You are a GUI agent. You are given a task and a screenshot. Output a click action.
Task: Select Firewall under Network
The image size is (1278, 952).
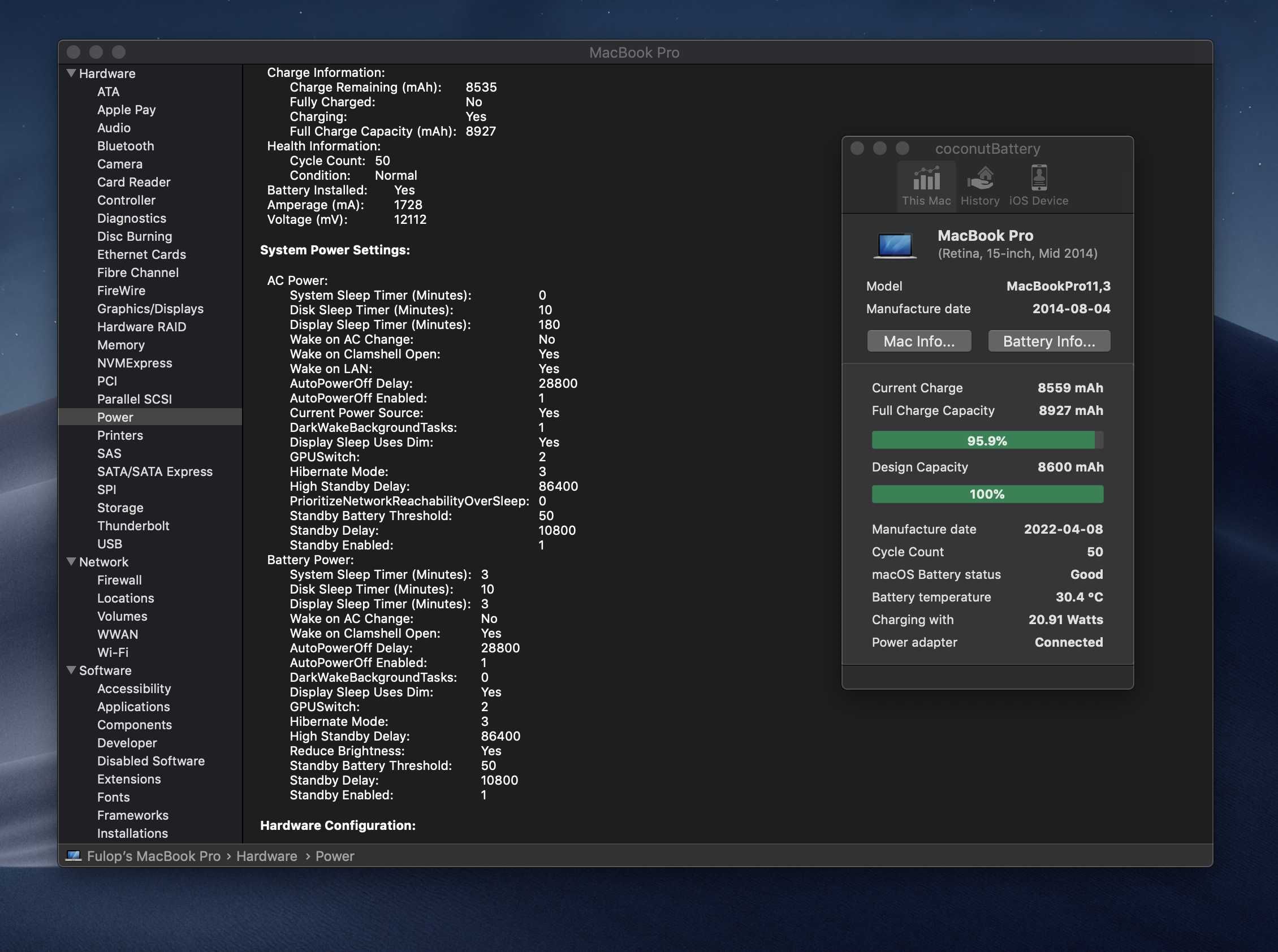119,581
